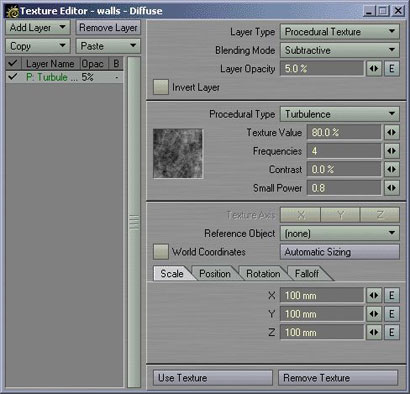Click Y scale 100 mm field

[x=322, y=314]
